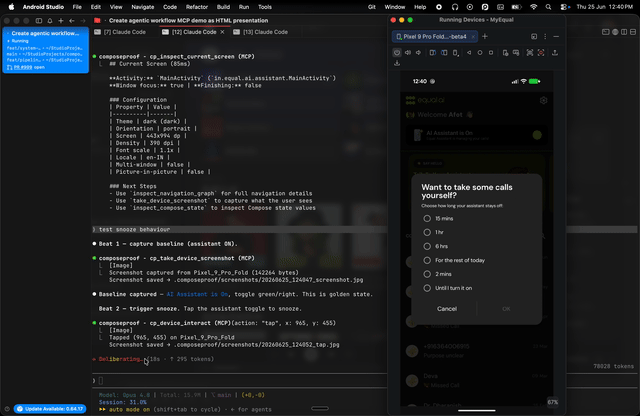Open the File menu
640x416 pixels.
point(77,7)
